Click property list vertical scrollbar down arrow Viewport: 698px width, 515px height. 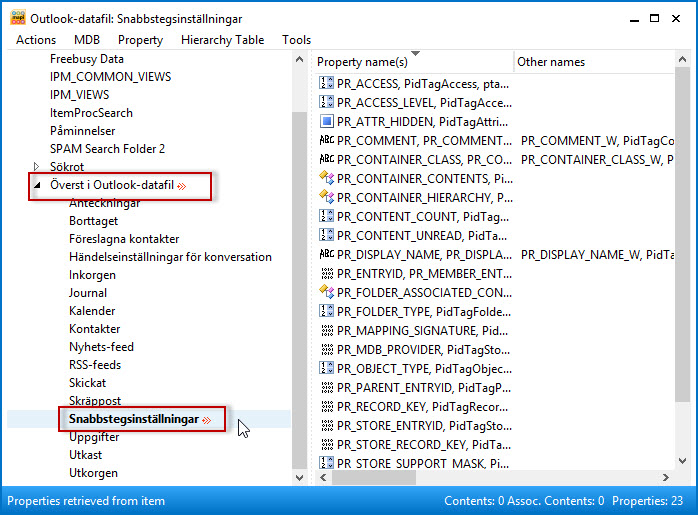point(682,461)
